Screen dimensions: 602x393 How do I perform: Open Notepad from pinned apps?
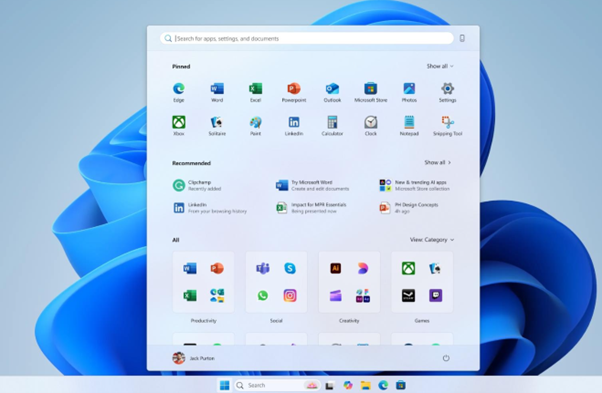point(409,126)
